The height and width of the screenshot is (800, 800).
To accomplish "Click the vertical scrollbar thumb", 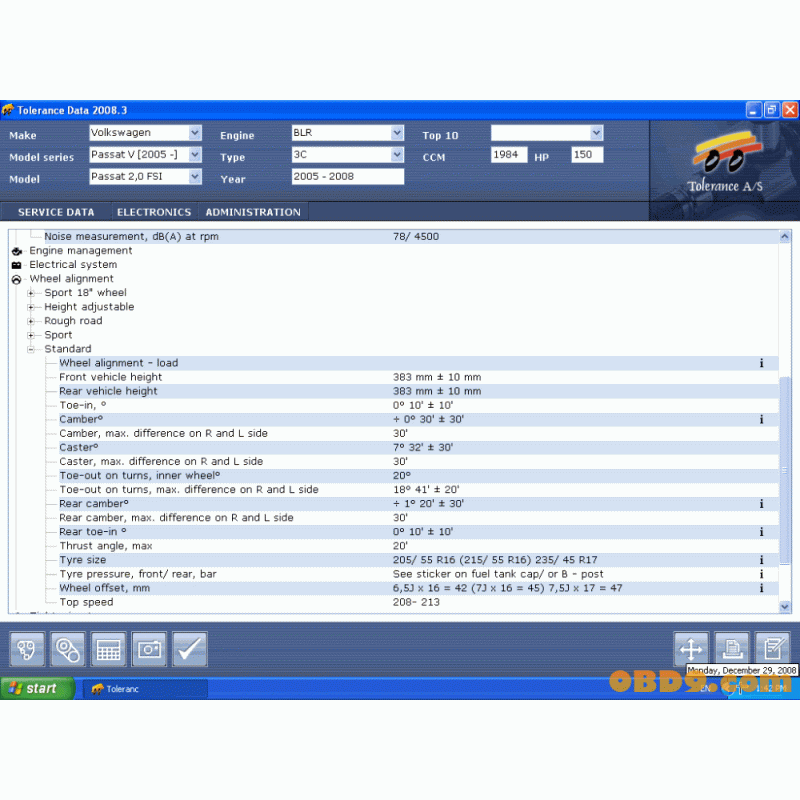I will tap(785, 470).
